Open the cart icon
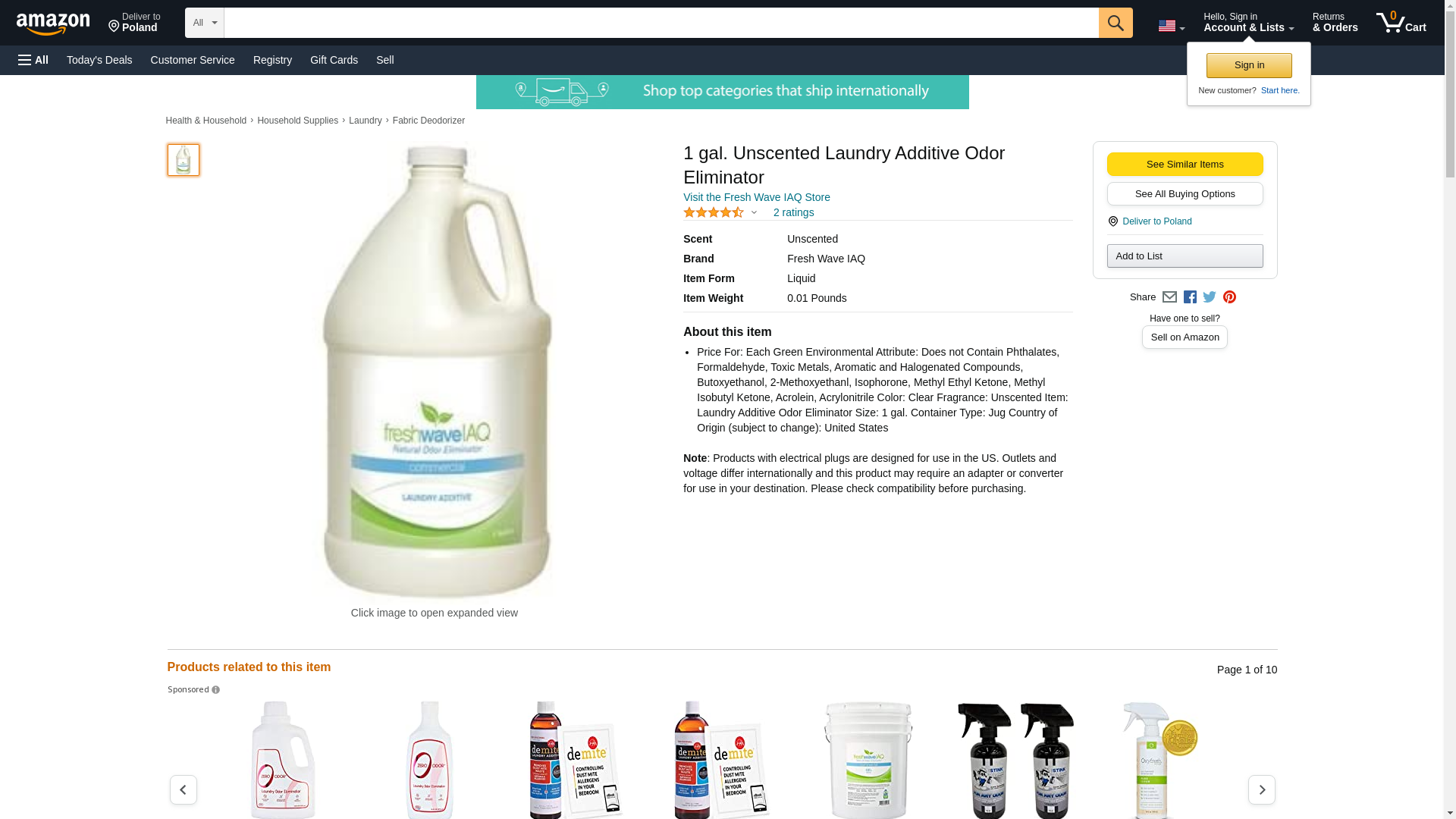The width and height of the screenshot is (1456, 819). [1401, 22]
